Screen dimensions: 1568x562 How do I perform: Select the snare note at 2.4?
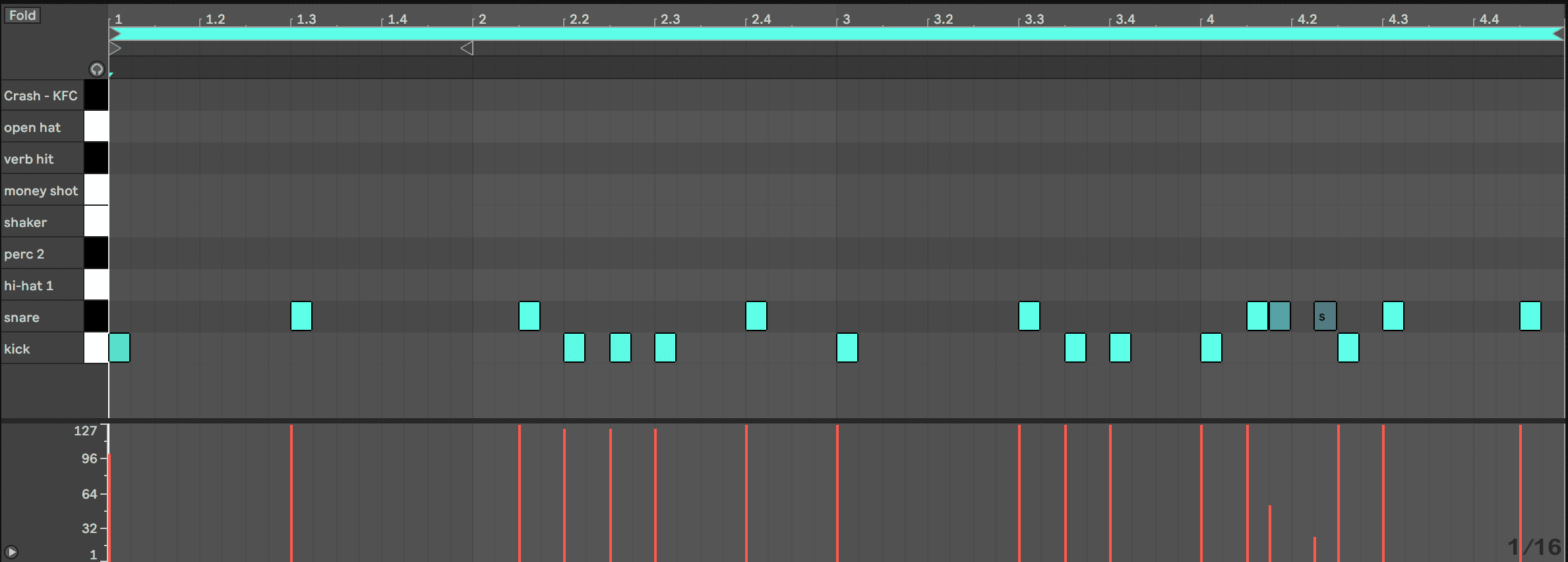(756, 316)
